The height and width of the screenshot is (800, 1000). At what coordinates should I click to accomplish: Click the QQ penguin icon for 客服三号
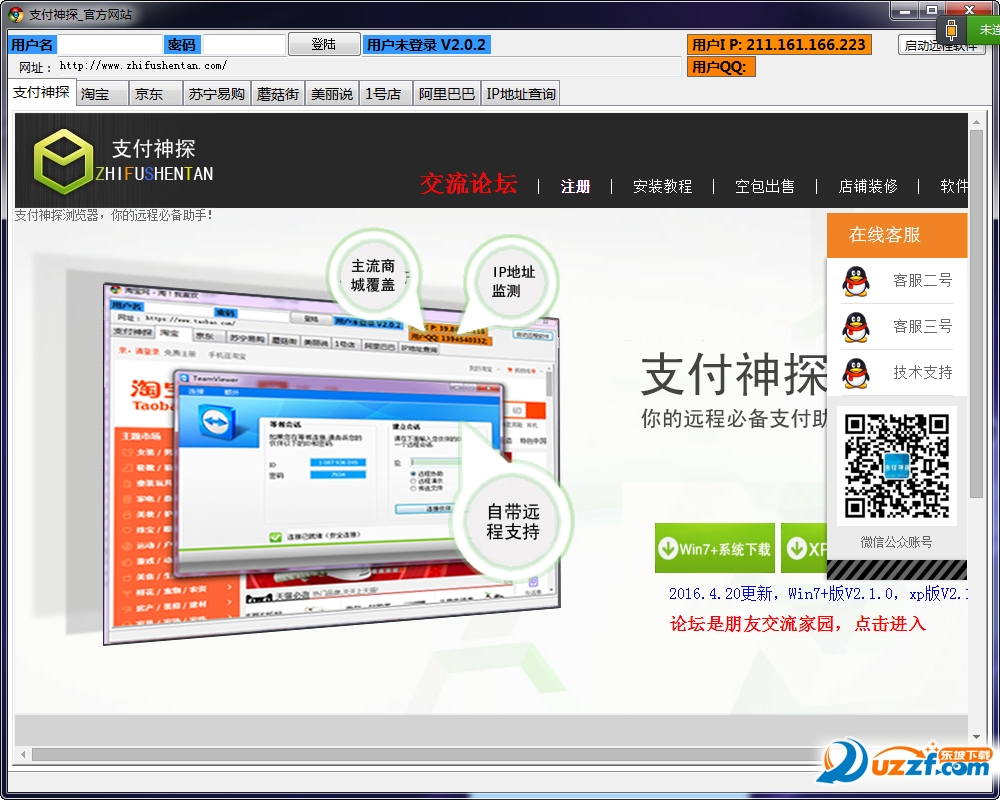pos(855,327)
